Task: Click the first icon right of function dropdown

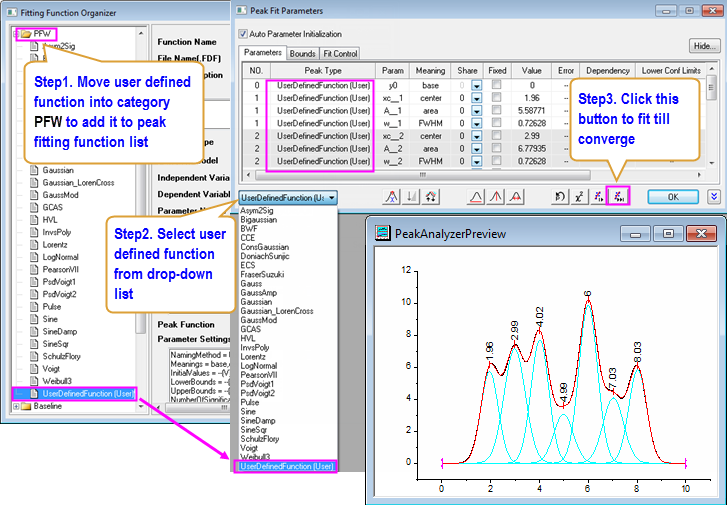Action: pyautogui.click(x=393, y=198)
